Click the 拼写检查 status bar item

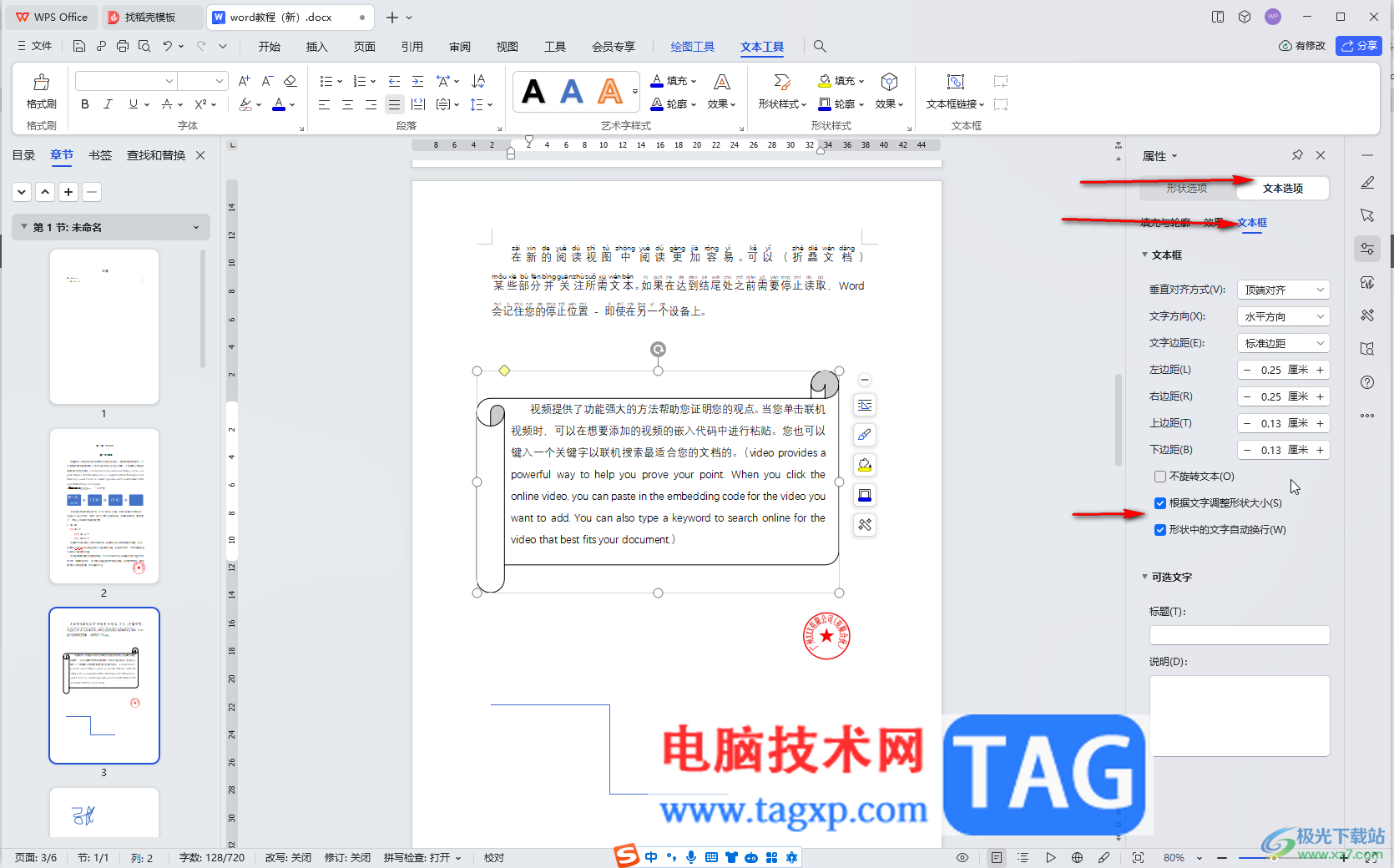(422, 858)
